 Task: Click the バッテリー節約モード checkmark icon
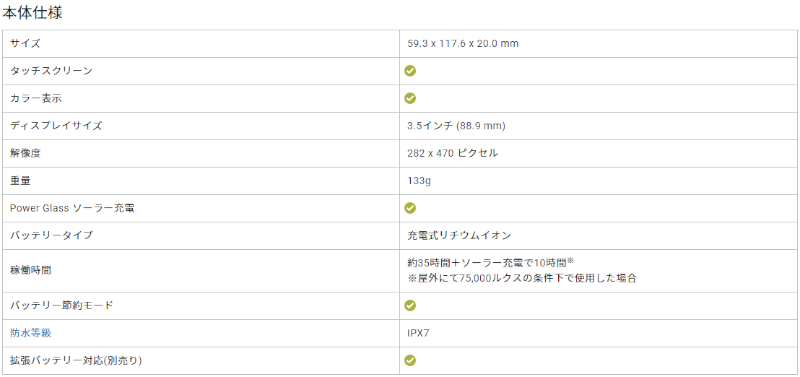[410, 305]
